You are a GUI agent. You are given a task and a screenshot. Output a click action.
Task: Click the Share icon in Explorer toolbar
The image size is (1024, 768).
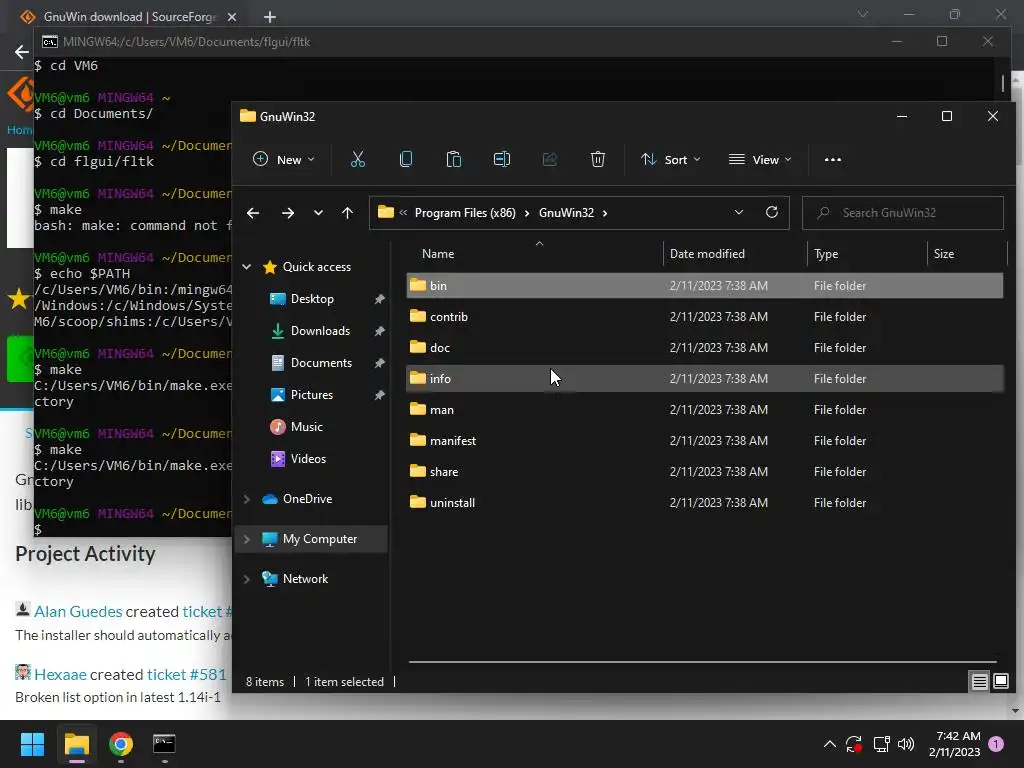click(x=550, y=159)
